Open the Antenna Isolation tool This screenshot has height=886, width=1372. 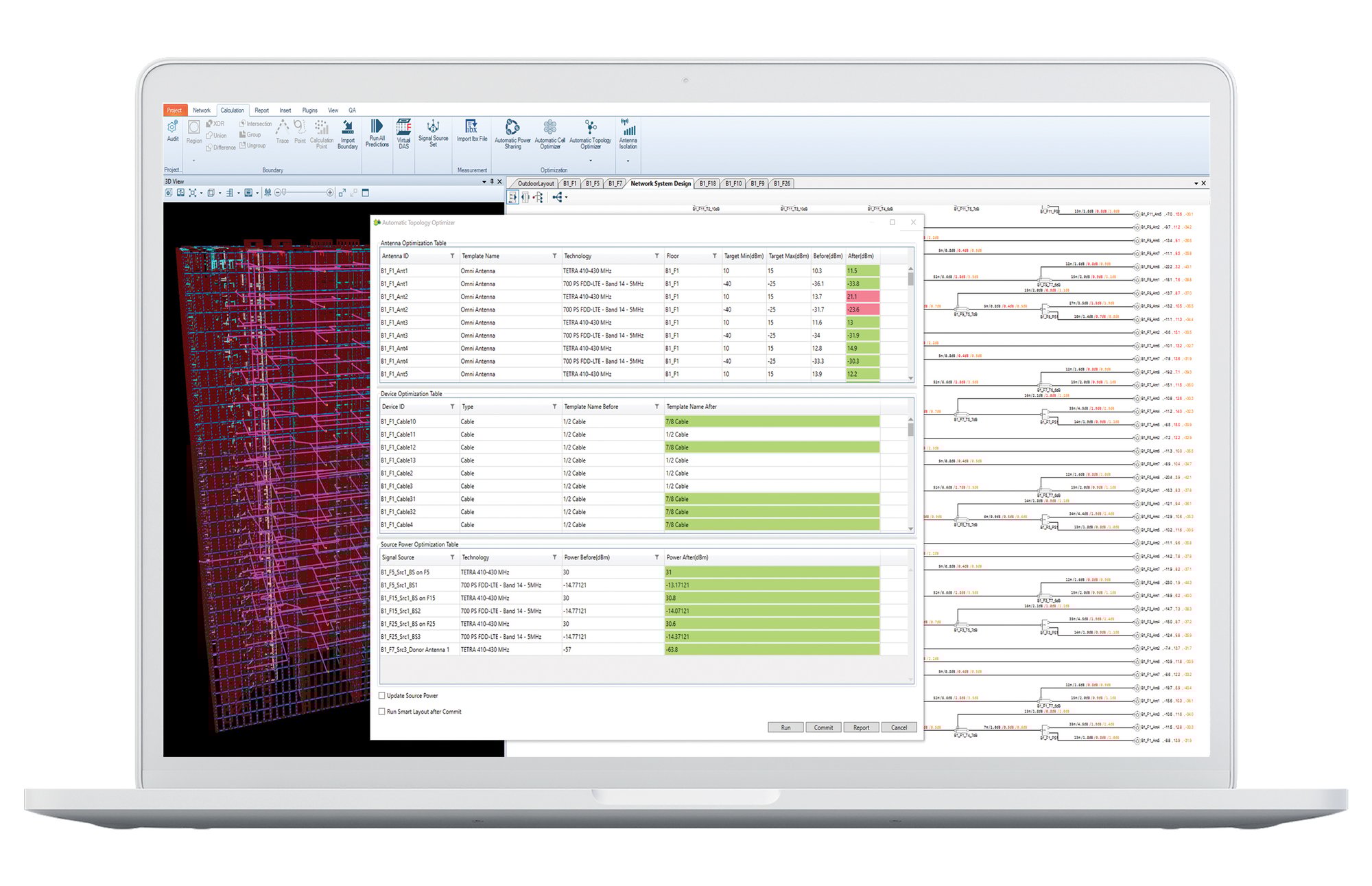628,134
